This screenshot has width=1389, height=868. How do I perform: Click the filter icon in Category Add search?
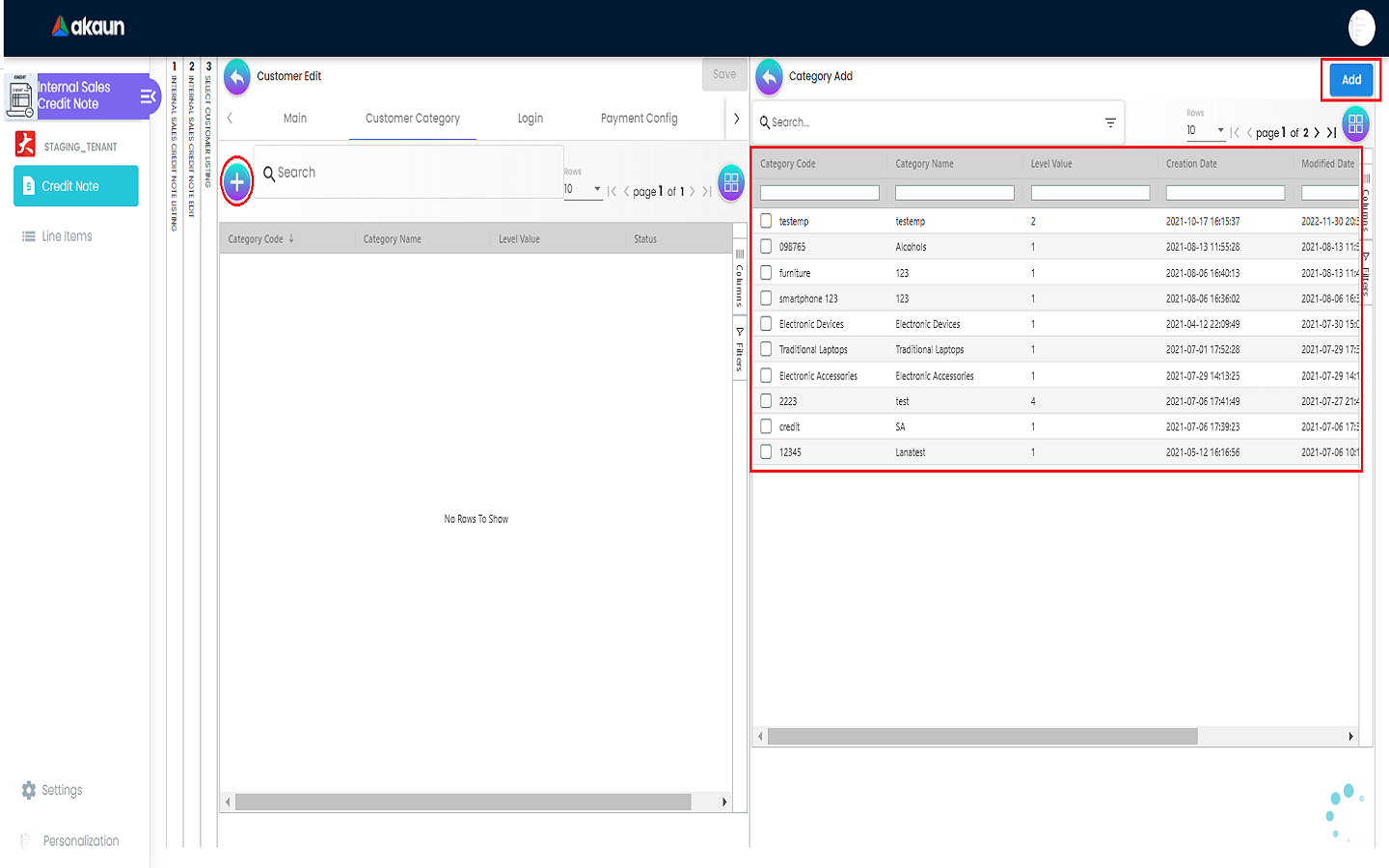(1110, 122)
